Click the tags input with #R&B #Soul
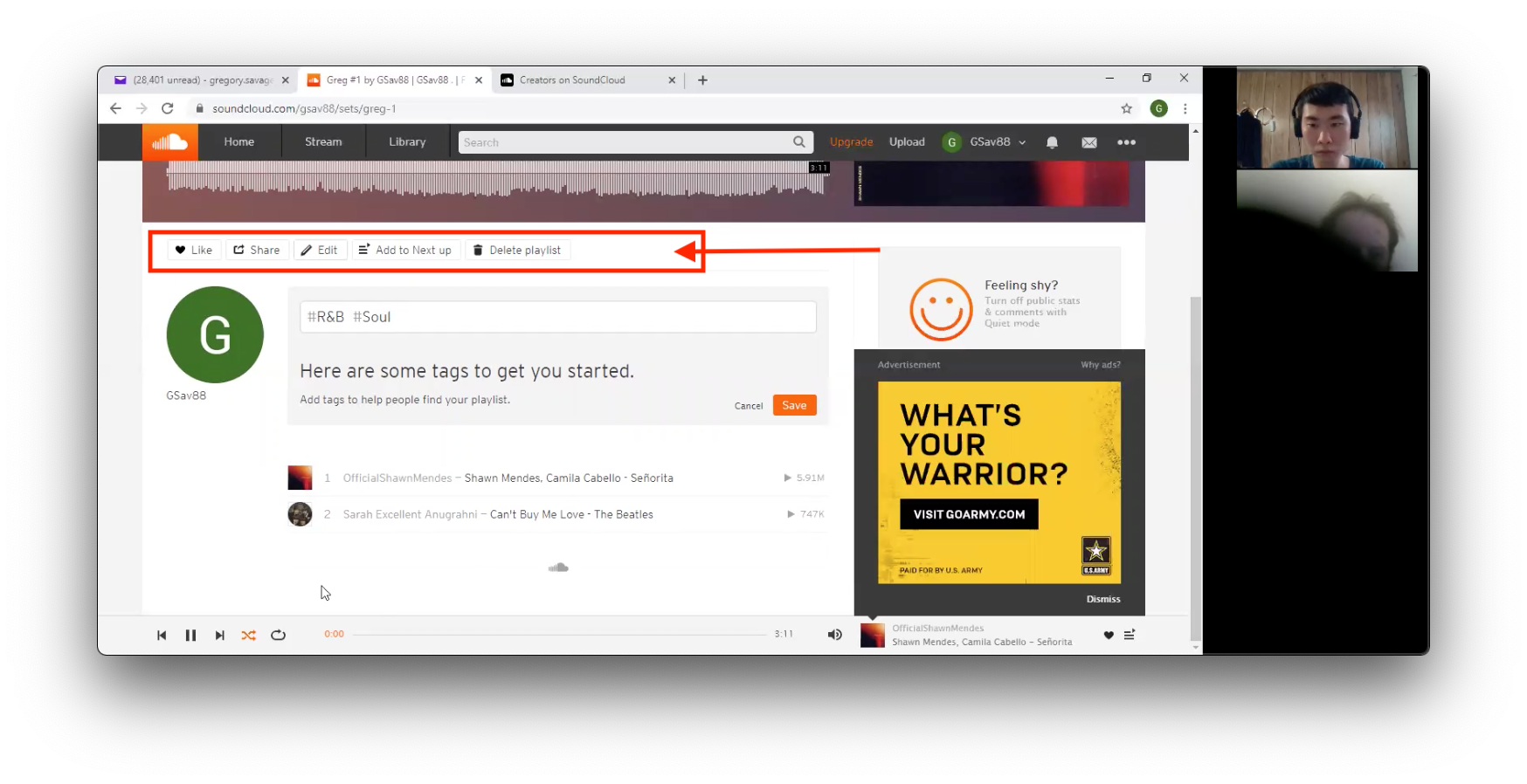Screen dimensions: 1527x784 tap(558, 317)
